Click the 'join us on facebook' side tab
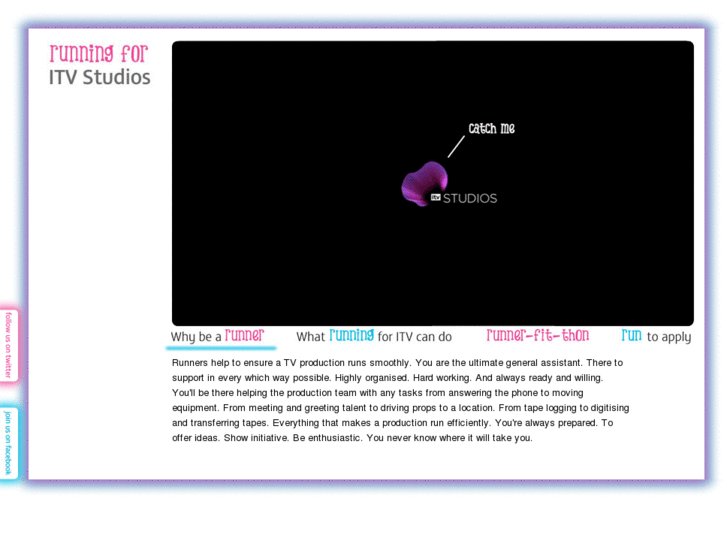Screen dimensions: 727x545 point(8,443)
